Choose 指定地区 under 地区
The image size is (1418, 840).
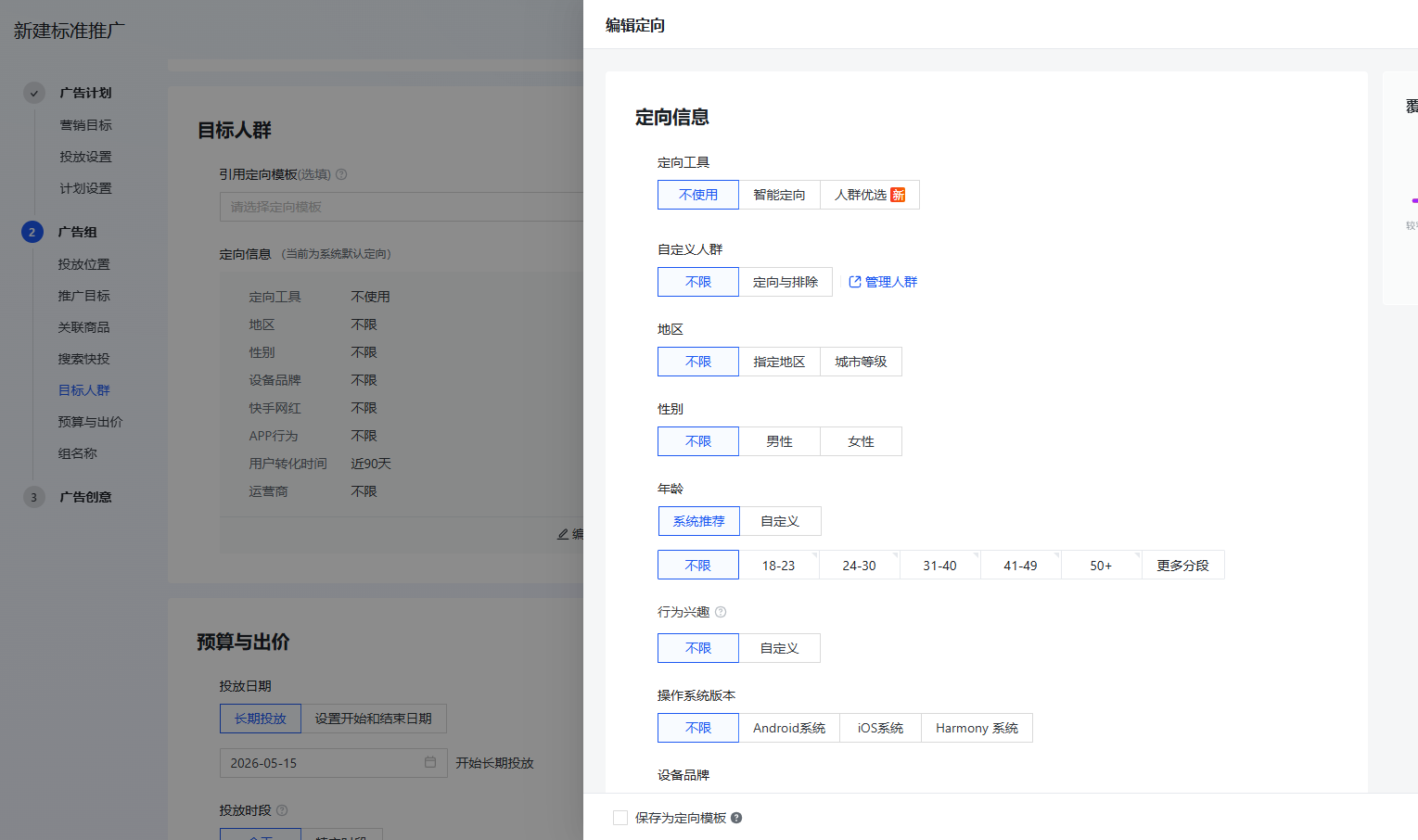click(x=779, y=362)
